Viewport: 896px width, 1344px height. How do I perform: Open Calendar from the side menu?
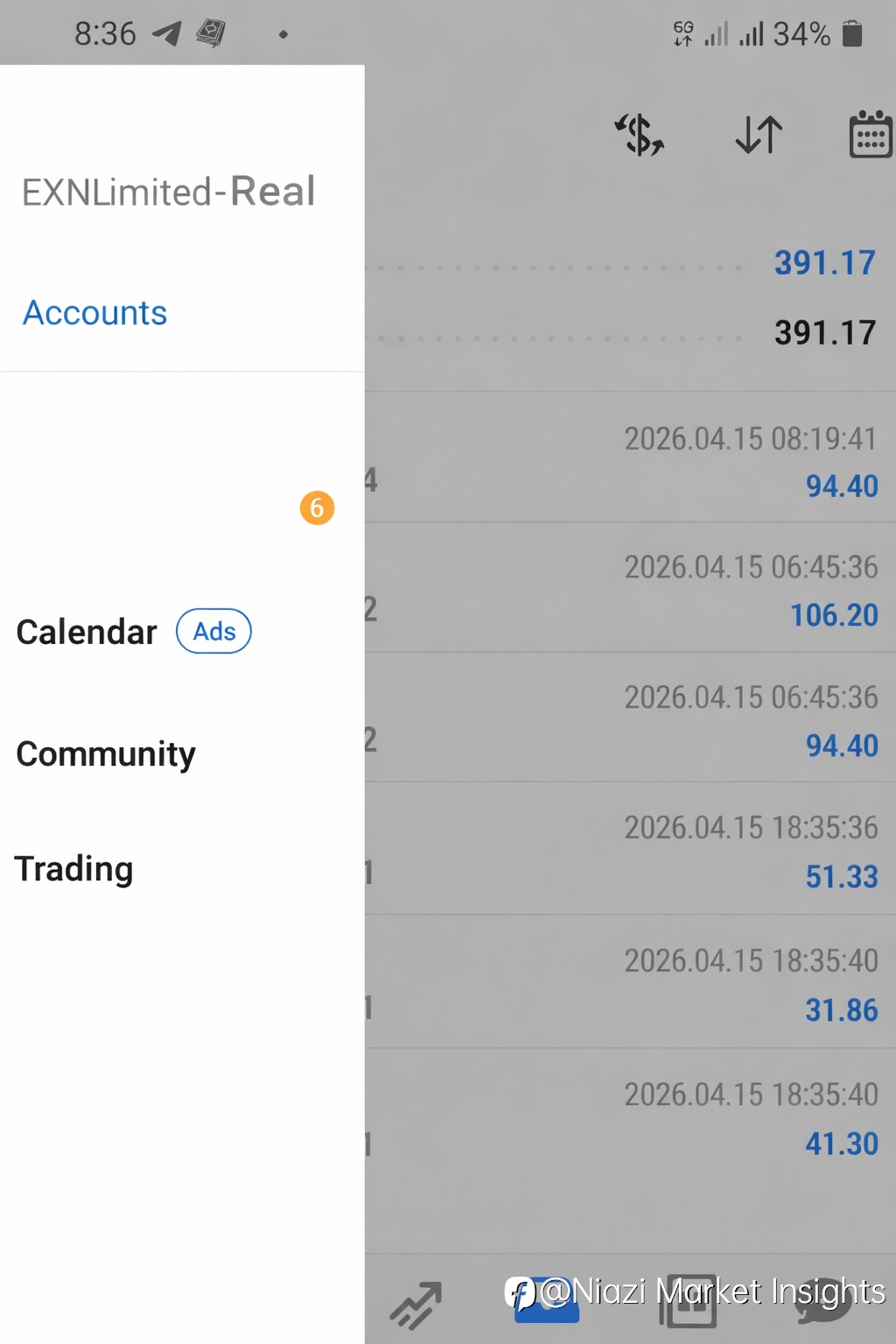coord(87,632)
